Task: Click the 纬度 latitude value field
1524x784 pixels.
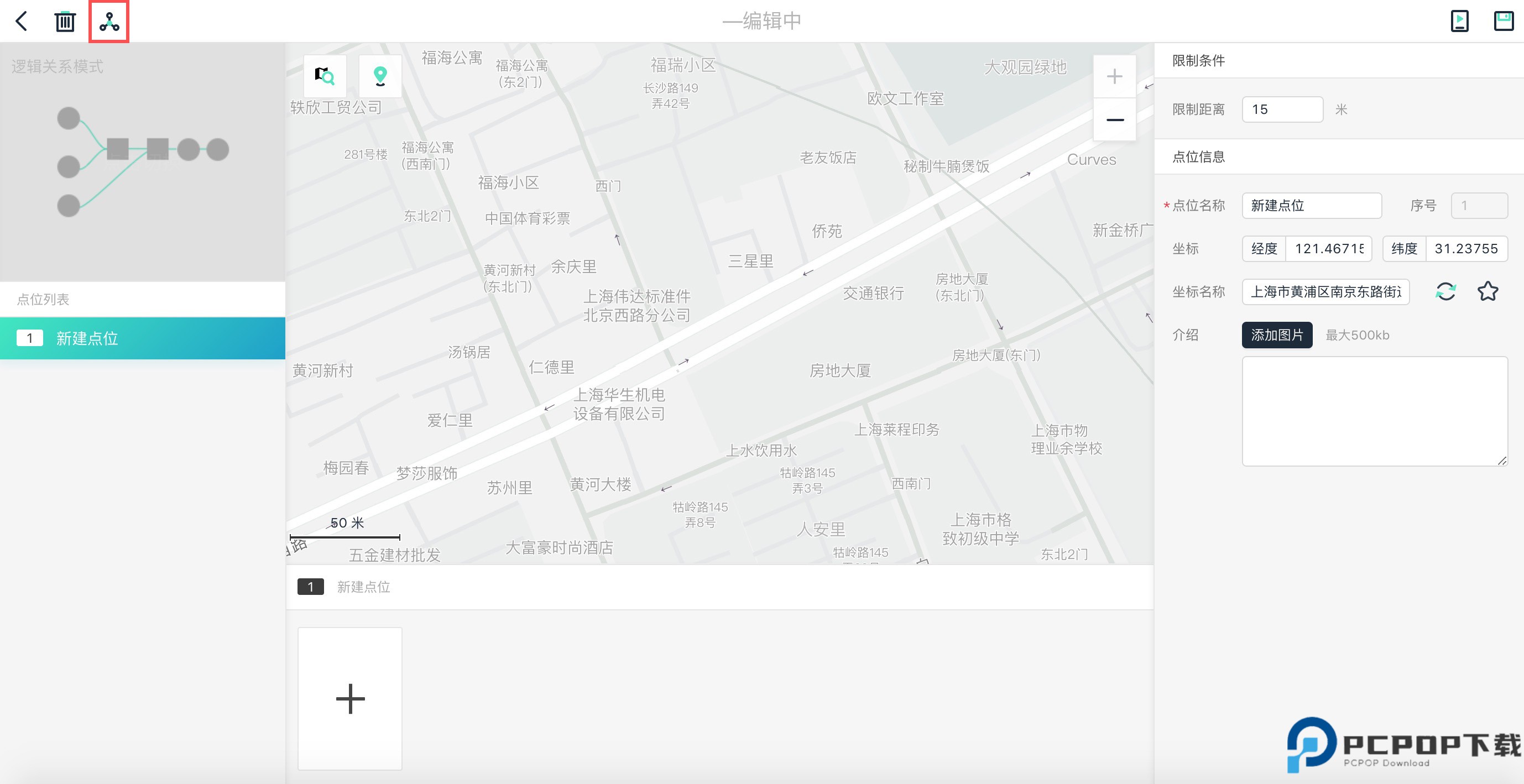Action: pos(1466,249)
